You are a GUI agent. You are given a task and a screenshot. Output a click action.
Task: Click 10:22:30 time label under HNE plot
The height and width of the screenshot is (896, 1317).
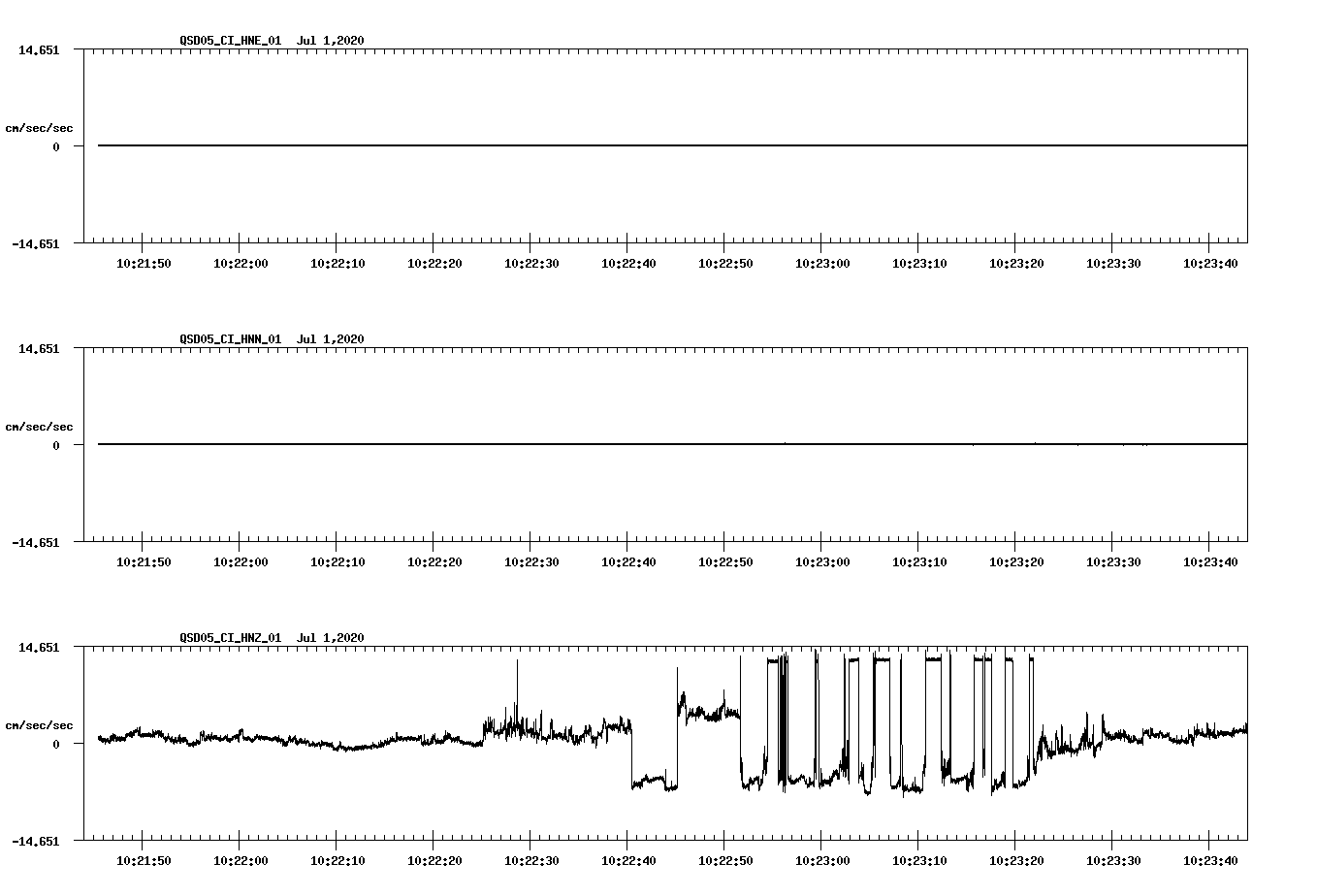pos(531,263)
